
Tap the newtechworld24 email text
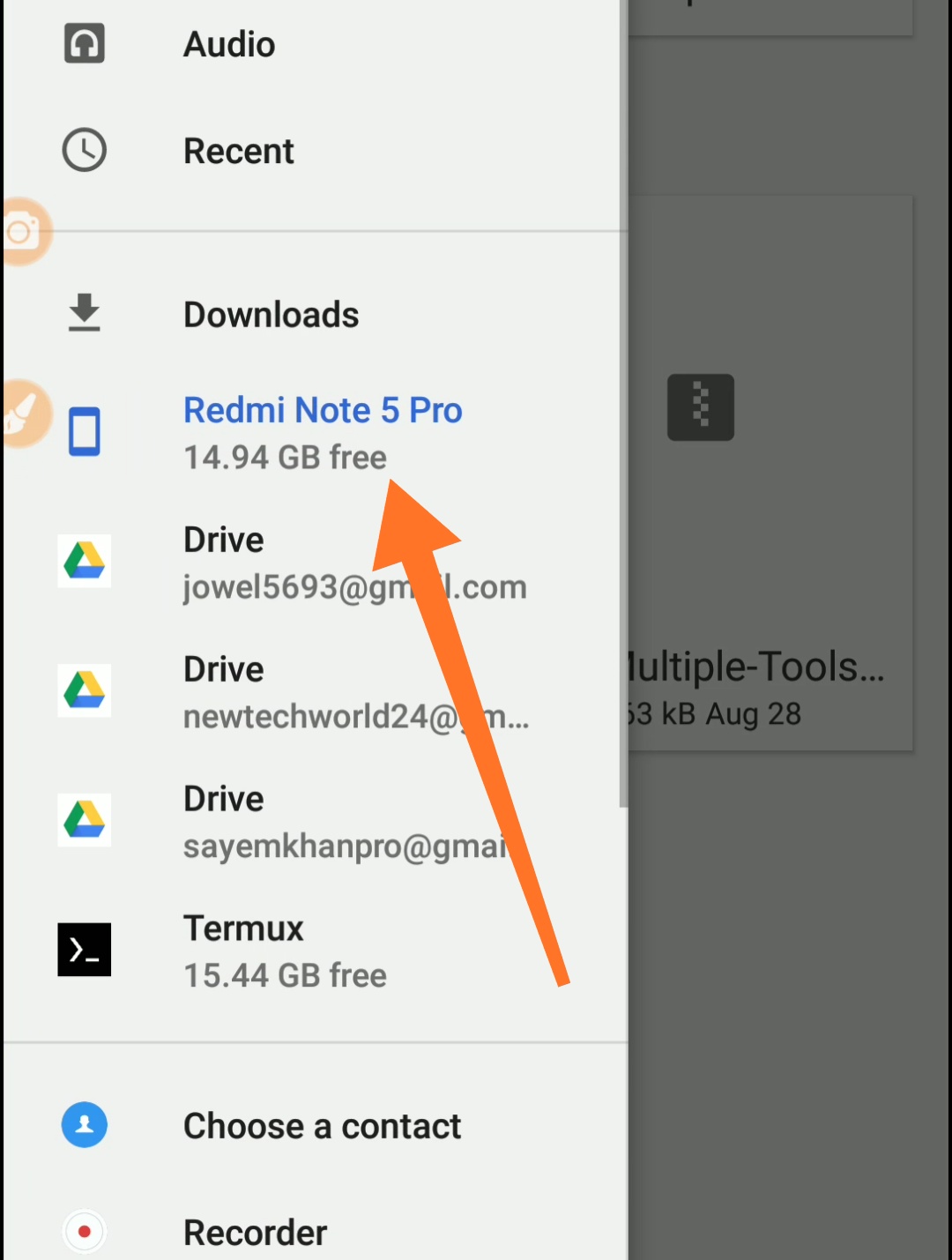(x=356, y=717)
